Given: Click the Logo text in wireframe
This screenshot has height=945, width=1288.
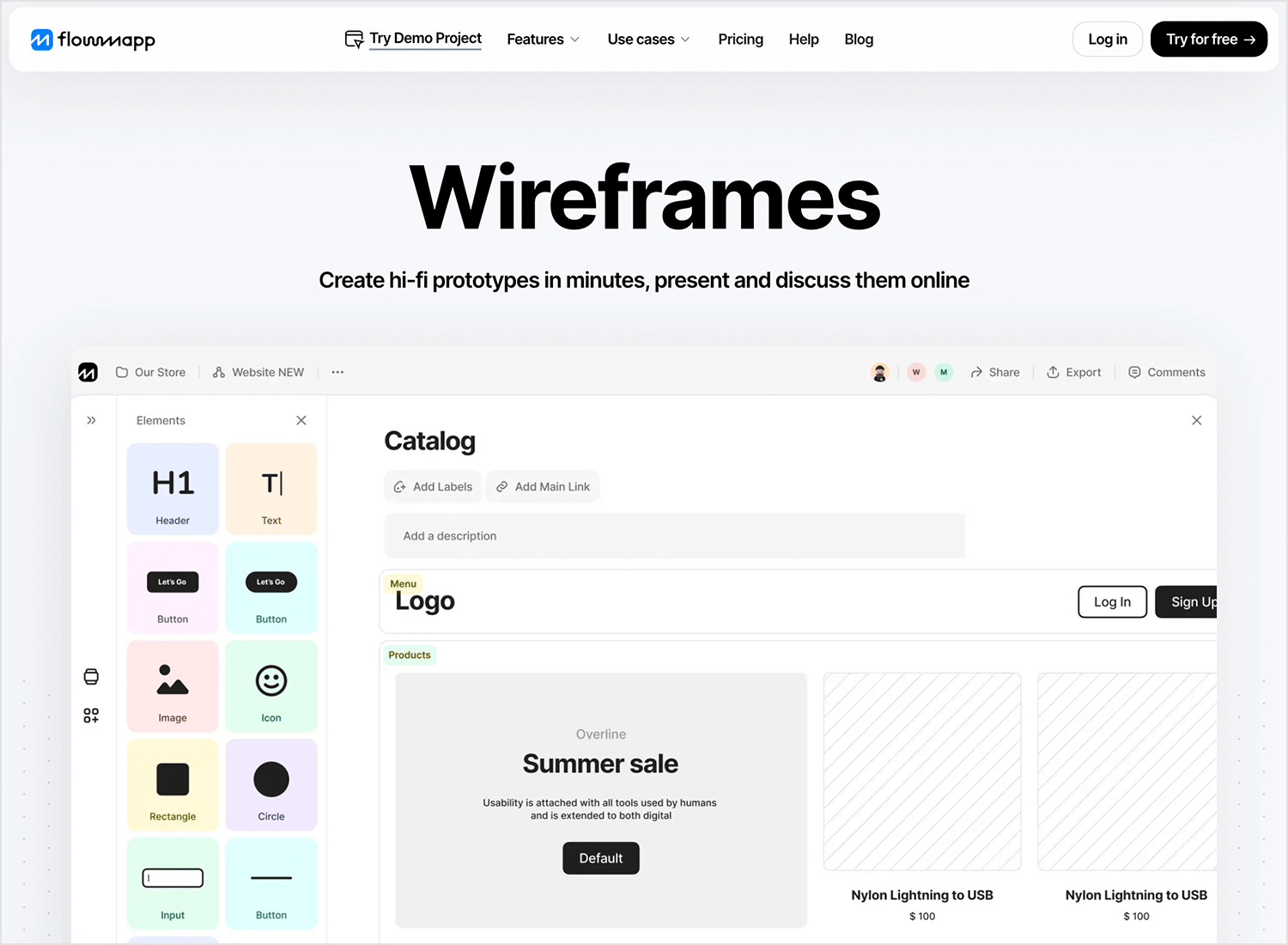Looking at the screenshot, I should pyautogui.click(x=425, y=601).
